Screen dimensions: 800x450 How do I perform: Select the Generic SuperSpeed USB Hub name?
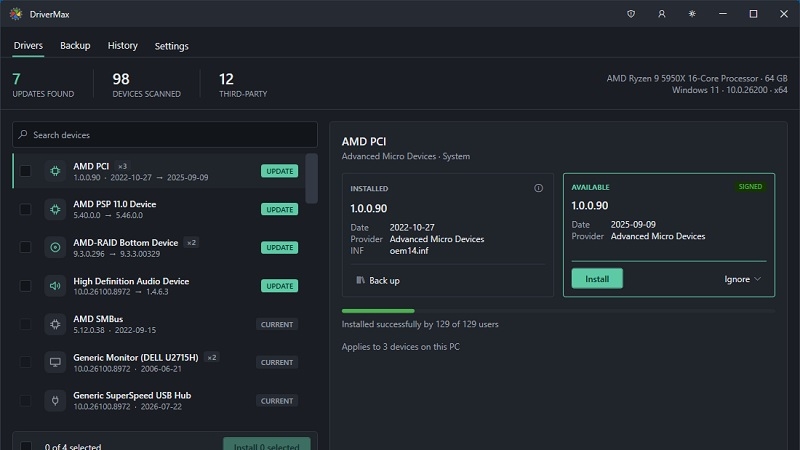coord(132,395)
